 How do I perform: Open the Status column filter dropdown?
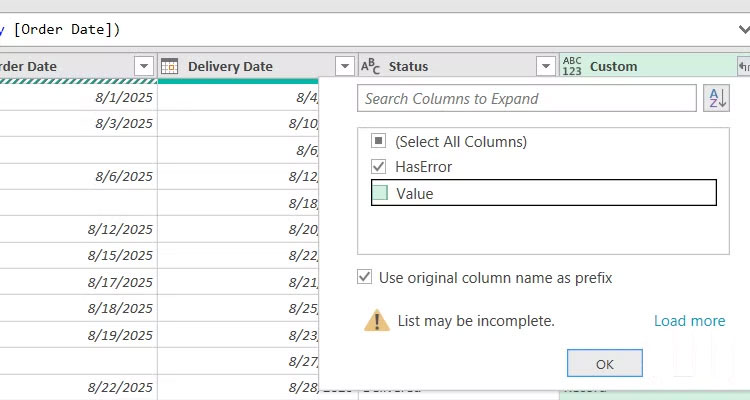pos(545,66)
